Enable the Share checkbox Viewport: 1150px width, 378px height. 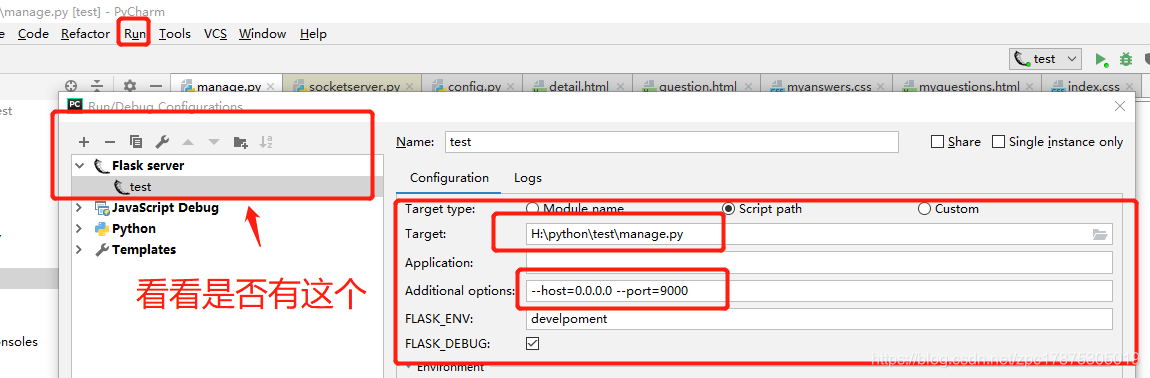click(937, 142)
